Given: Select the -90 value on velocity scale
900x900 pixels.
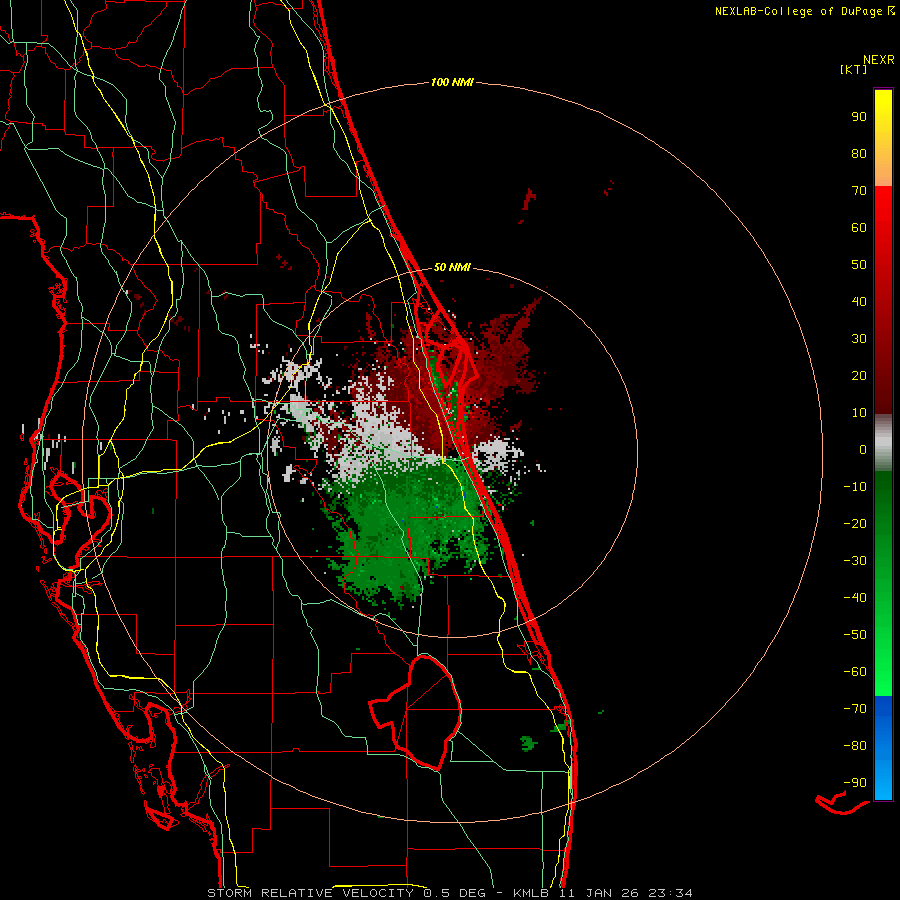Looking at the screenshot, I should pyautogui.click(x=855, y=783).
